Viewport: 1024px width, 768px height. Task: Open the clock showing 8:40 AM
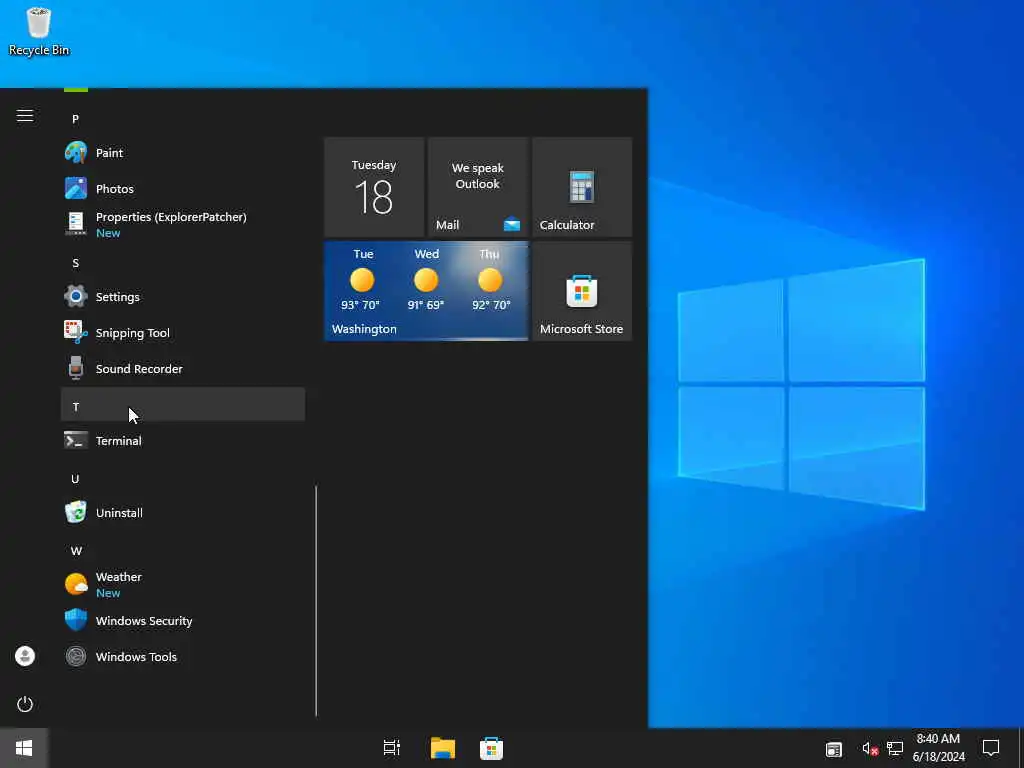(x=938, y=748)
